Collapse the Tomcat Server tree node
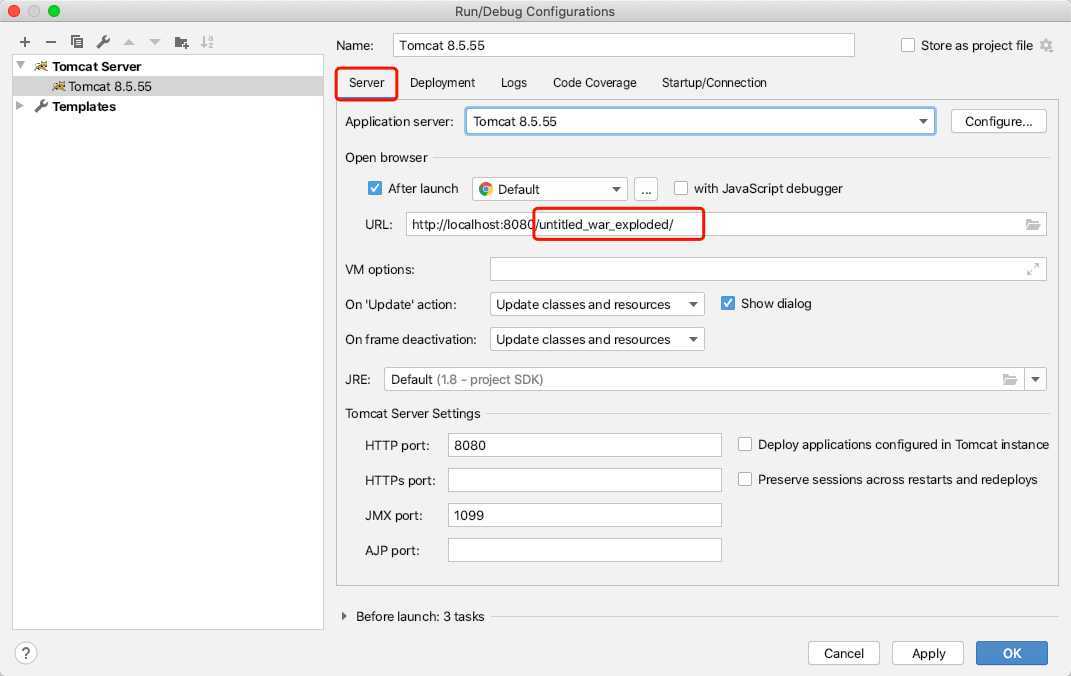This screenshot has height=676, width=1071. pos(21,66)
